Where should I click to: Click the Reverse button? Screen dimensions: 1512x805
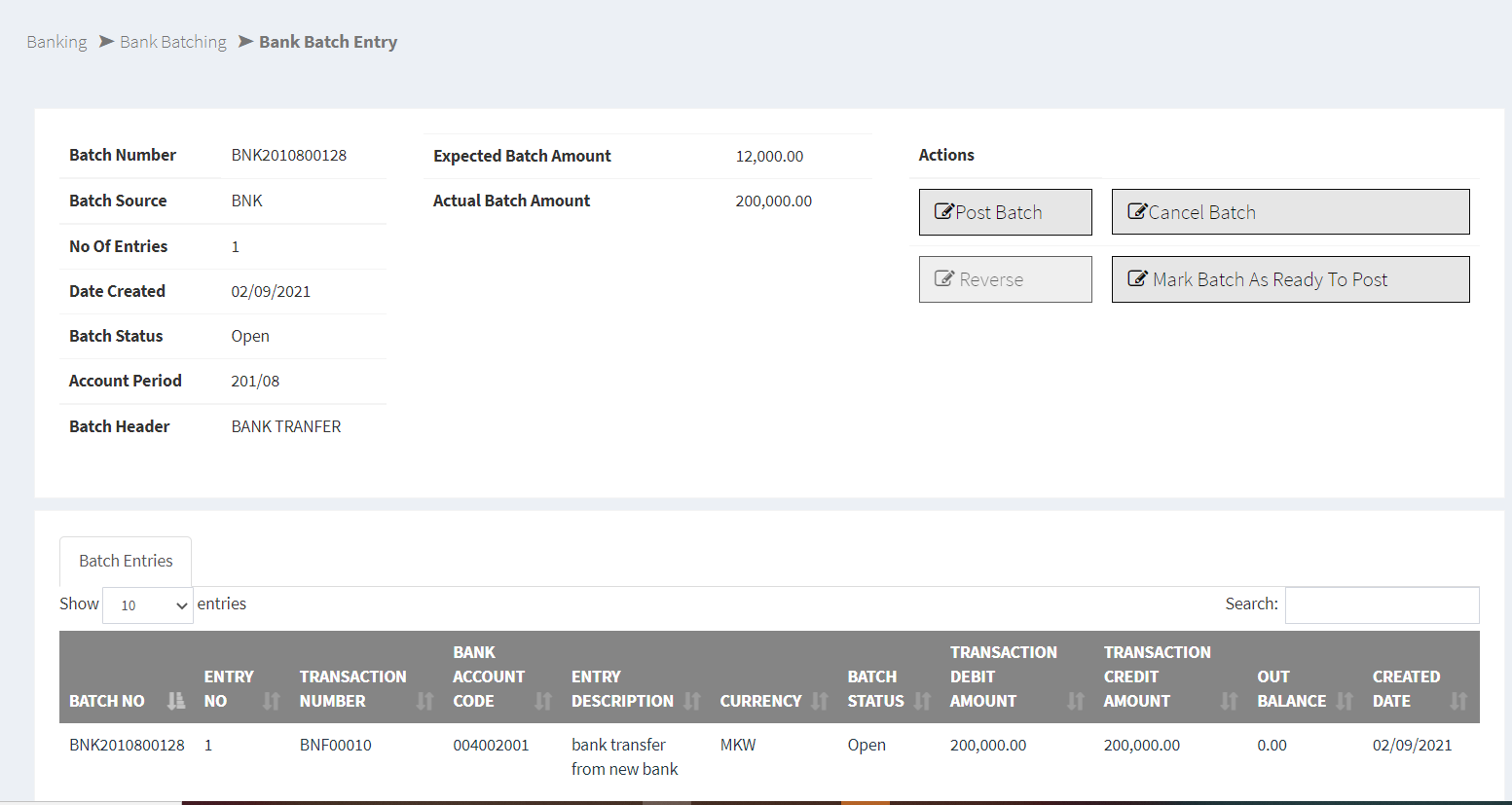(1005, 279)
